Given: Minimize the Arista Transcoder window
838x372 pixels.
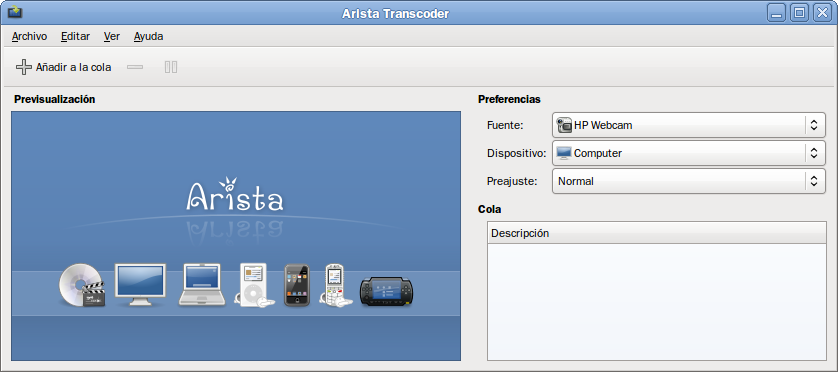Looking at the screenshot, I should [x=777, y=13].
